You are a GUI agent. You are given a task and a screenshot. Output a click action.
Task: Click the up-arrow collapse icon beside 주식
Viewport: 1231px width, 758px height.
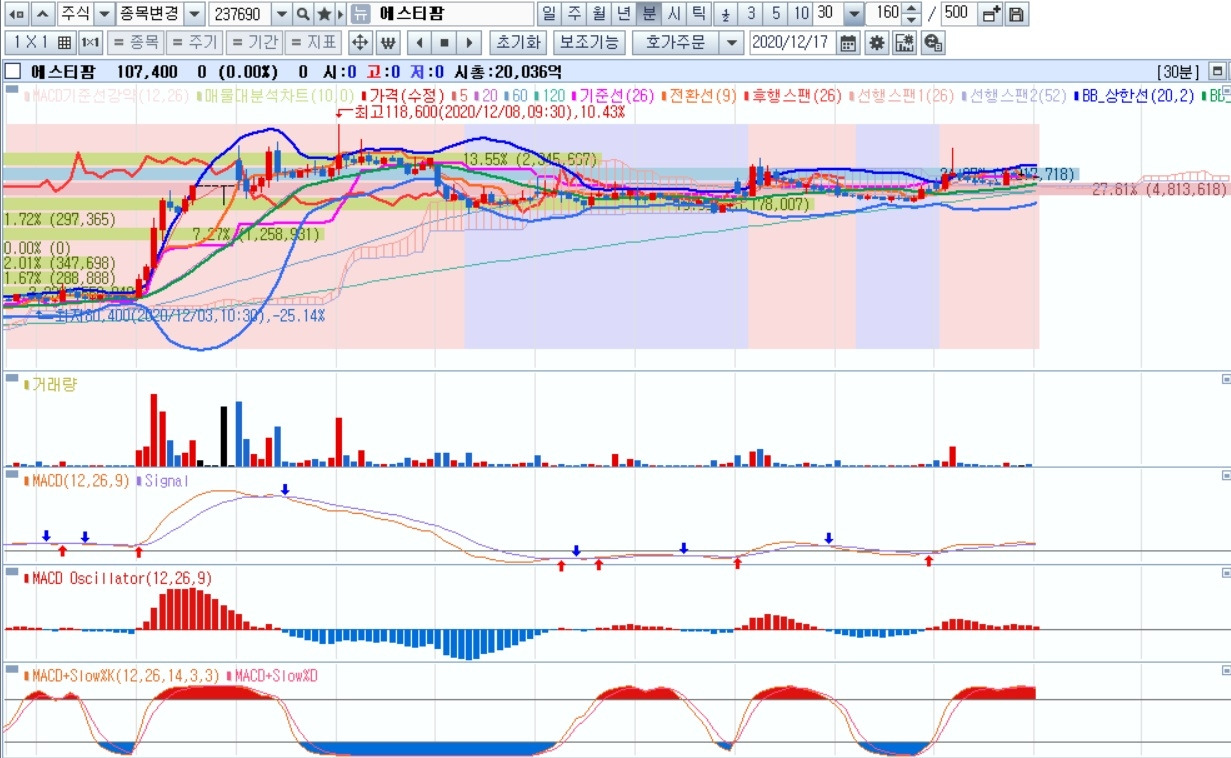click(43, 14)
